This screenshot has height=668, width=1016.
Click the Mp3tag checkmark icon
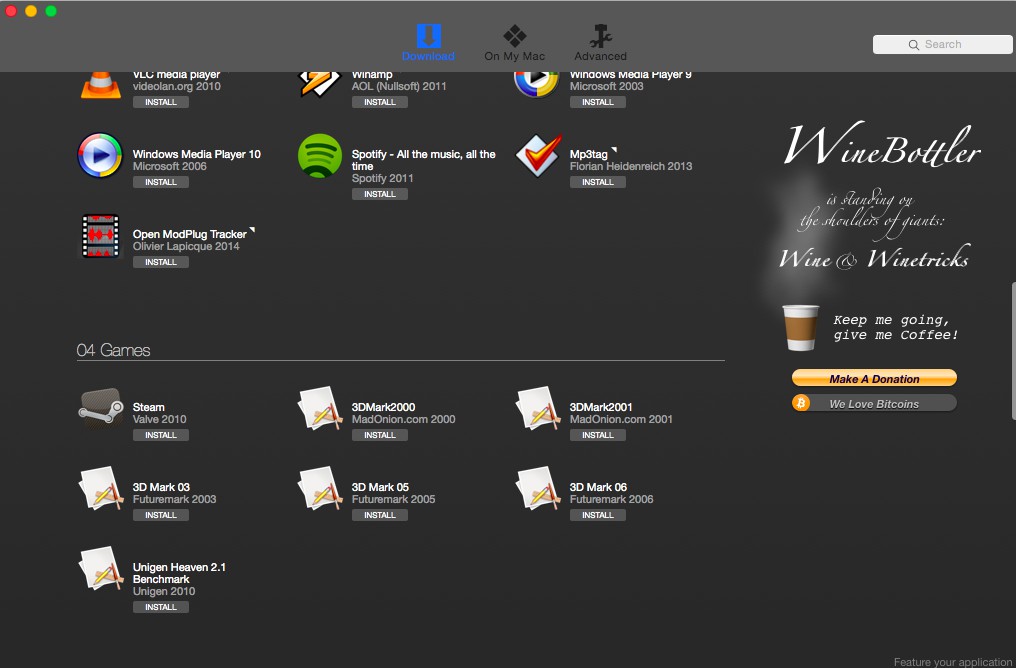(x=538, y=156)
